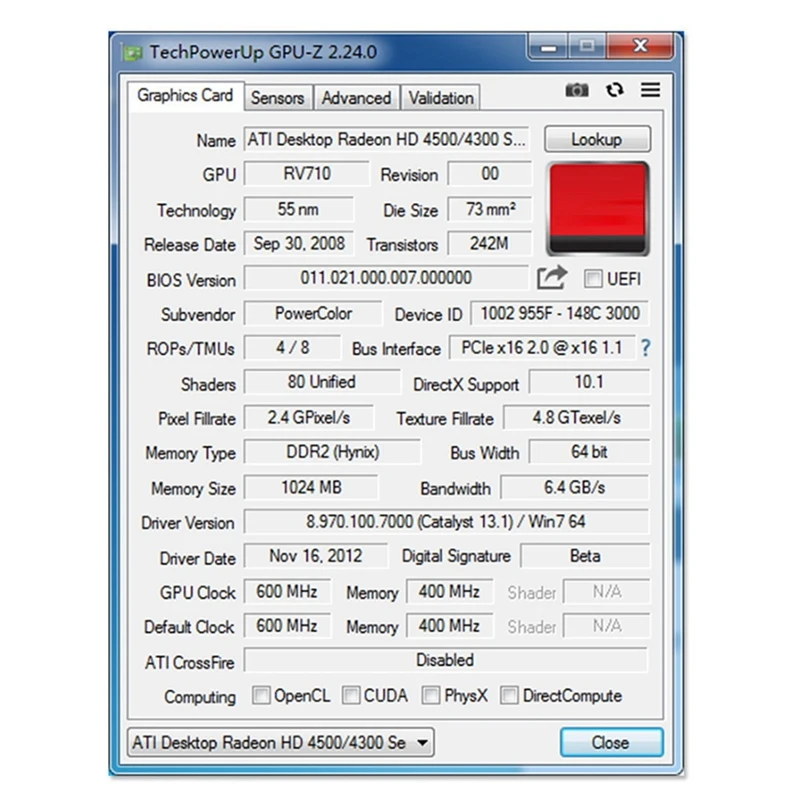
Task: Open the hamburger menu icon
Action: click(x=651, y=90)
